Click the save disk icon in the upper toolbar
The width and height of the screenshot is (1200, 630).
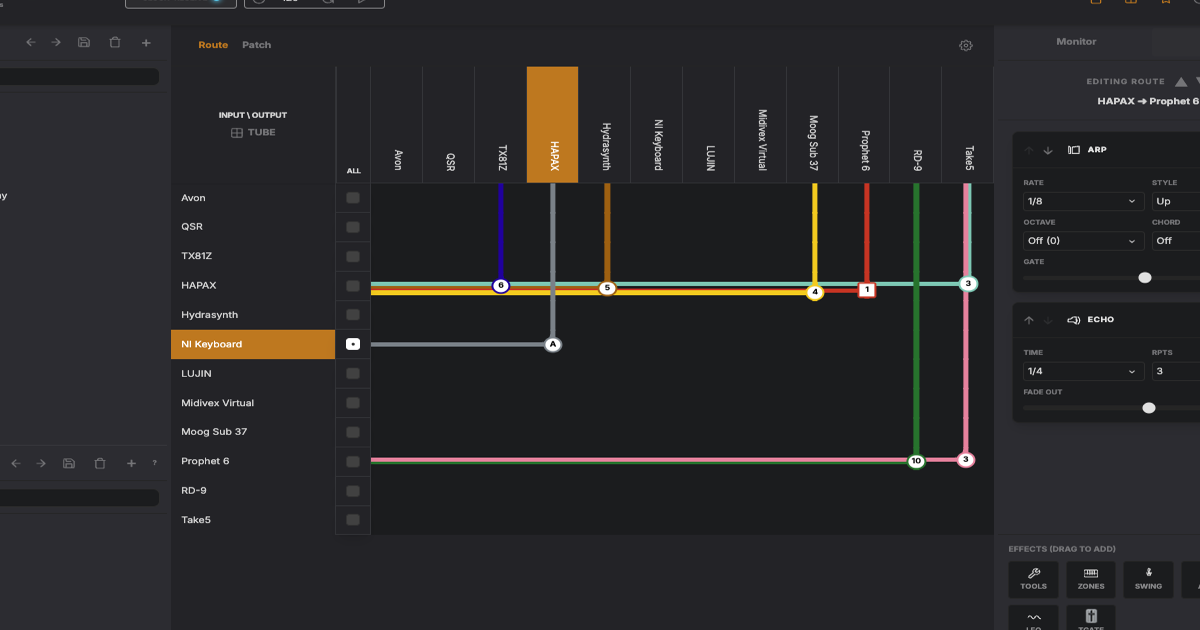[x=84, y=42]
